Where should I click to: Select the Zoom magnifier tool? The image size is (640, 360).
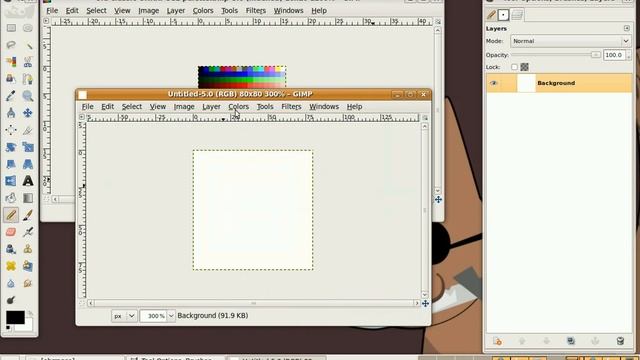click(28, 96)
